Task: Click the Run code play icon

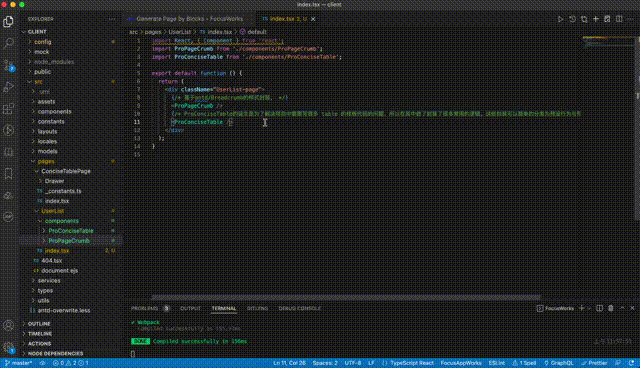Action: [560, 19]
